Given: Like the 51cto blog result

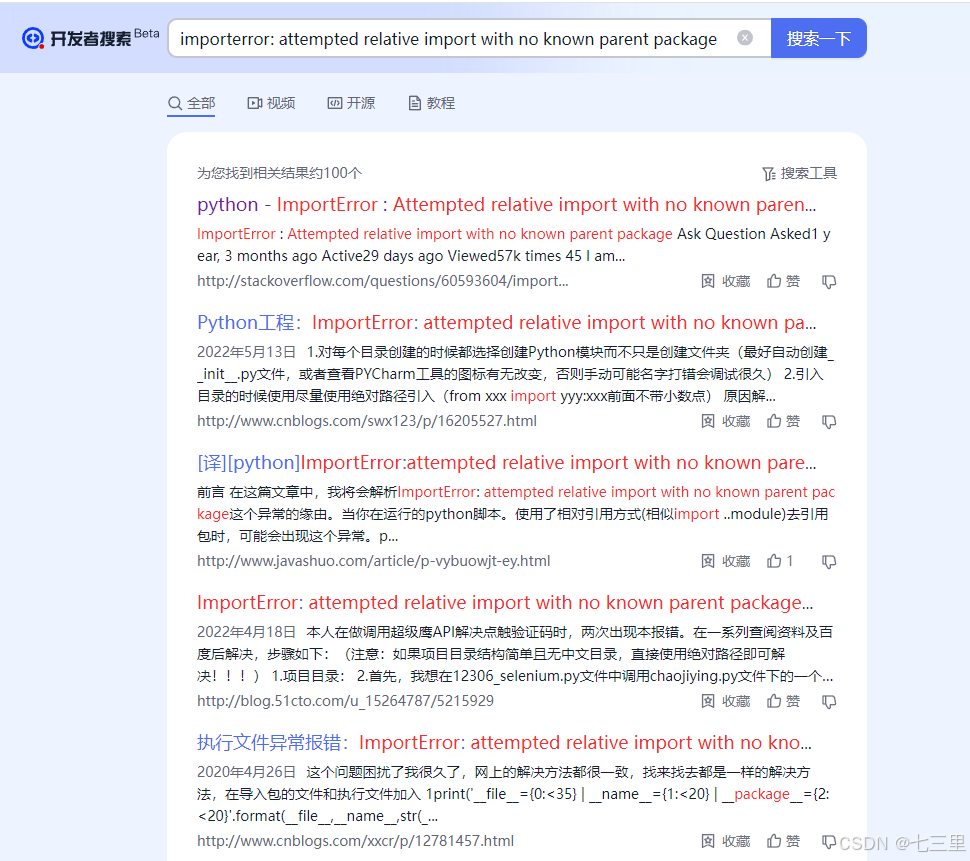Looking at the screenshot, I should click(x=783, y=701).
